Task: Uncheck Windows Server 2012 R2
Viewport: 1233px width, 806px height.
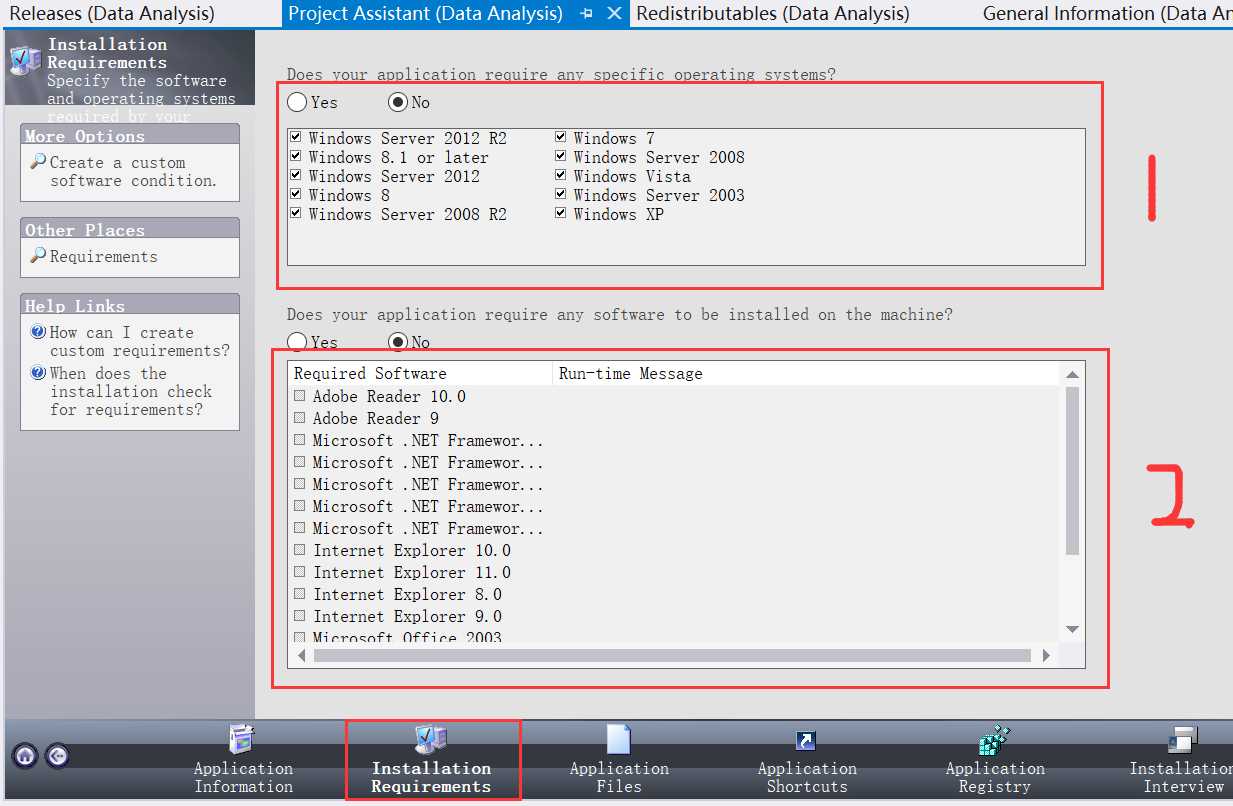Action: click(x=296, y=137)
